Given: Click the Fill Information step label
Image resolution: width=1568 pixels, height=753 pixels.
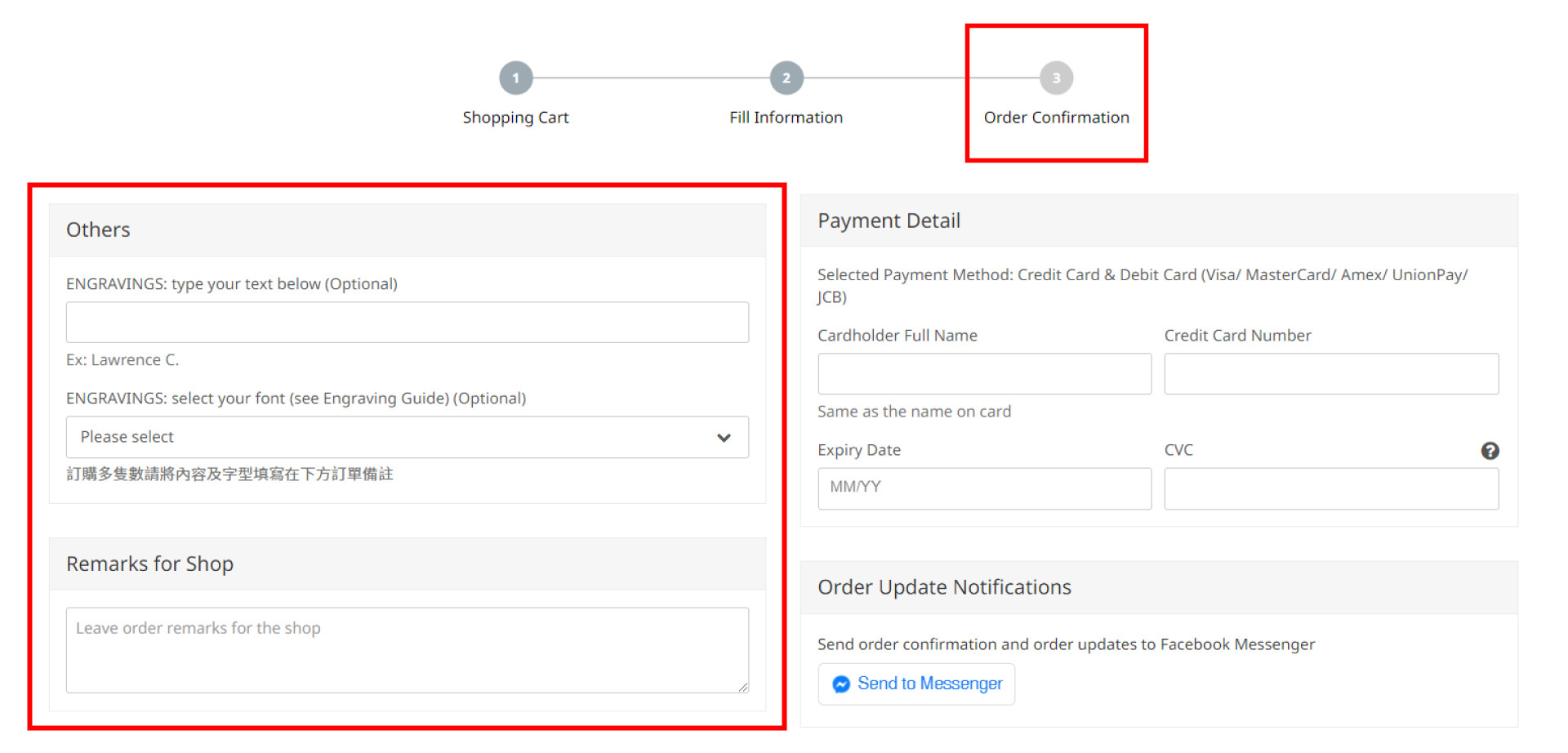Looking at the screenshot, I should point(786,118).
